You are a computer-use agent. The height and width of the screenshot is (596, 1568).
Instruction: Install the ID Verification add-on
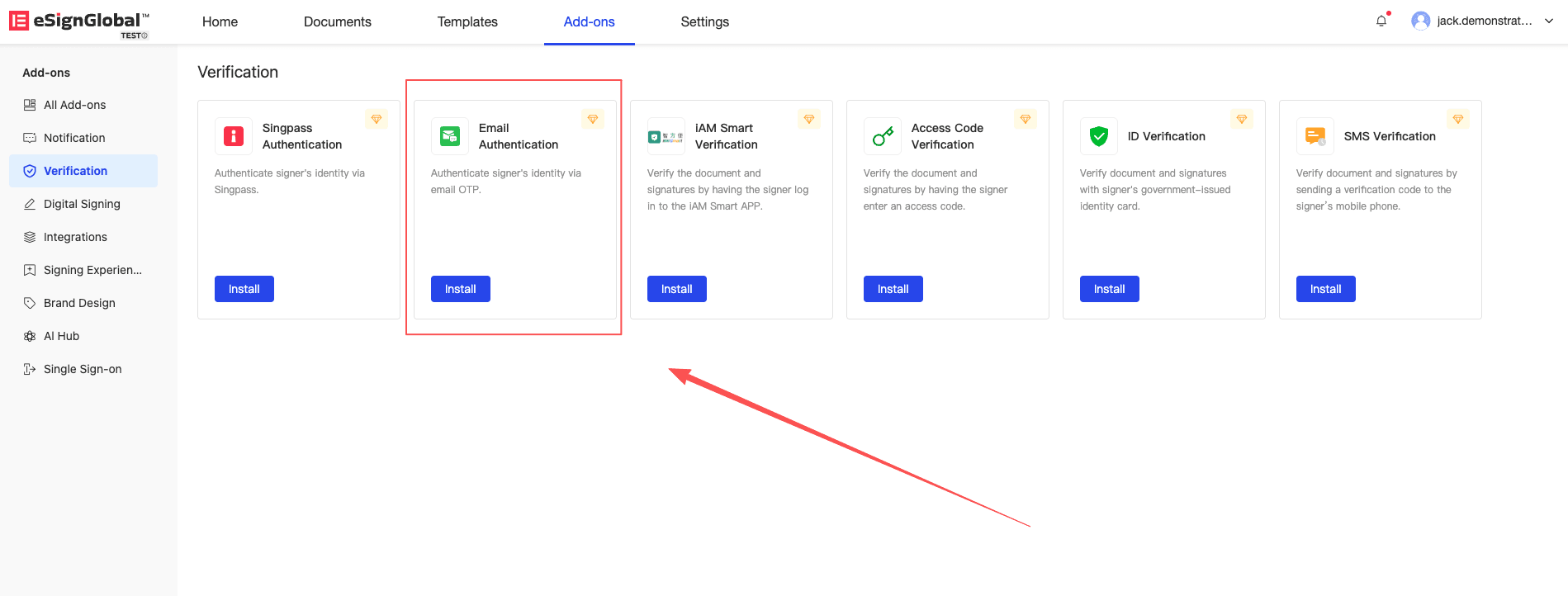[1109, 289]
